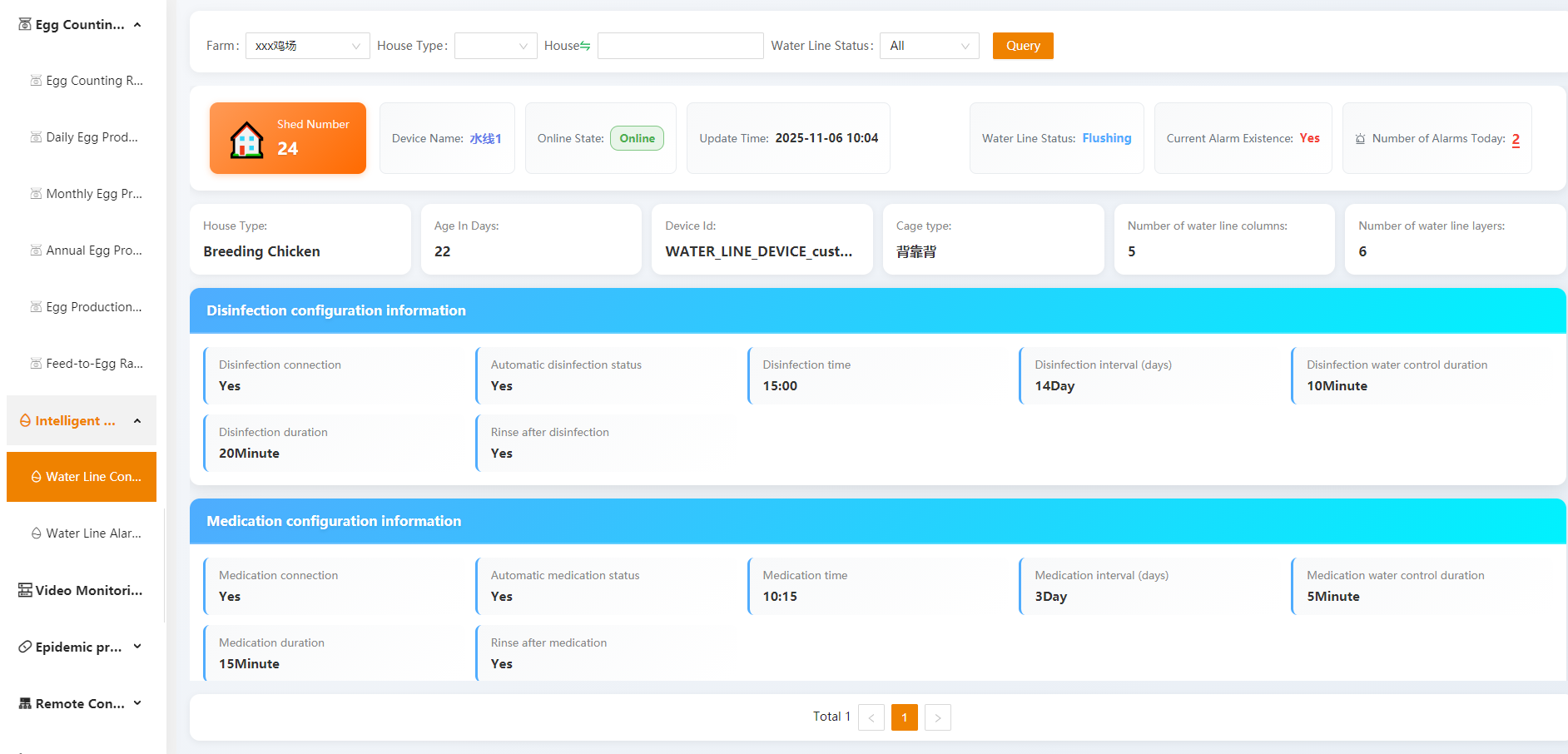The width and height of the screenshot is (1568, 754).
Task: Click the Remote Control menu icon
Action: (25, 703)
